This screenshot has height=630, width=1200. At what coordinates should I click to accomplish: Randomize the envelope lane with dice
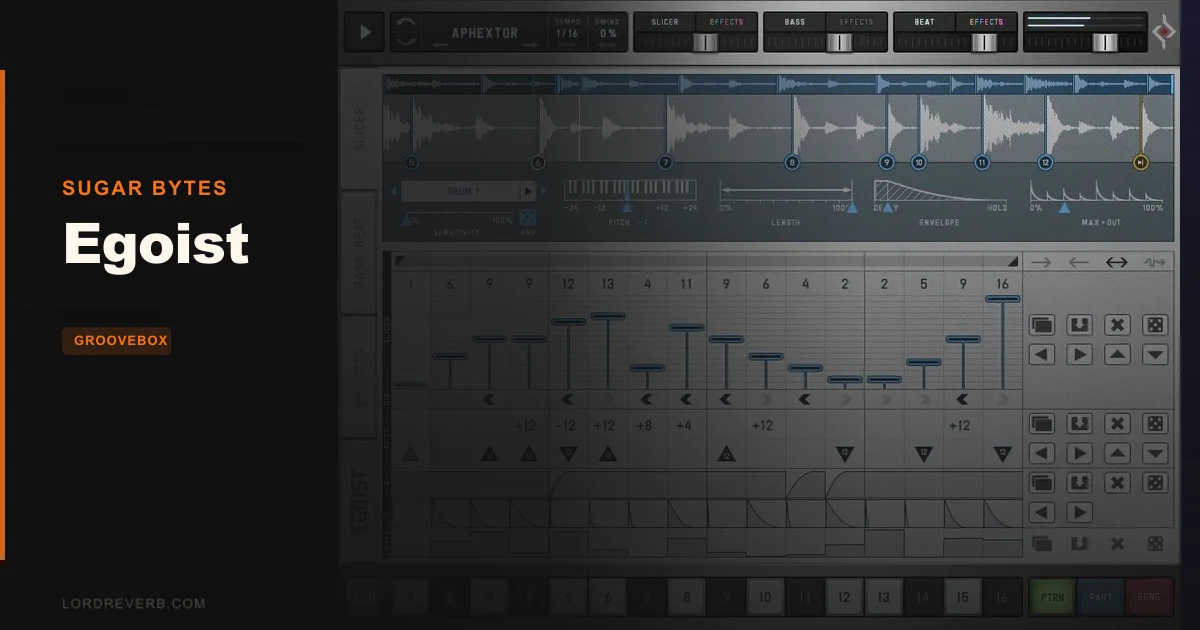pos(1155,484)
